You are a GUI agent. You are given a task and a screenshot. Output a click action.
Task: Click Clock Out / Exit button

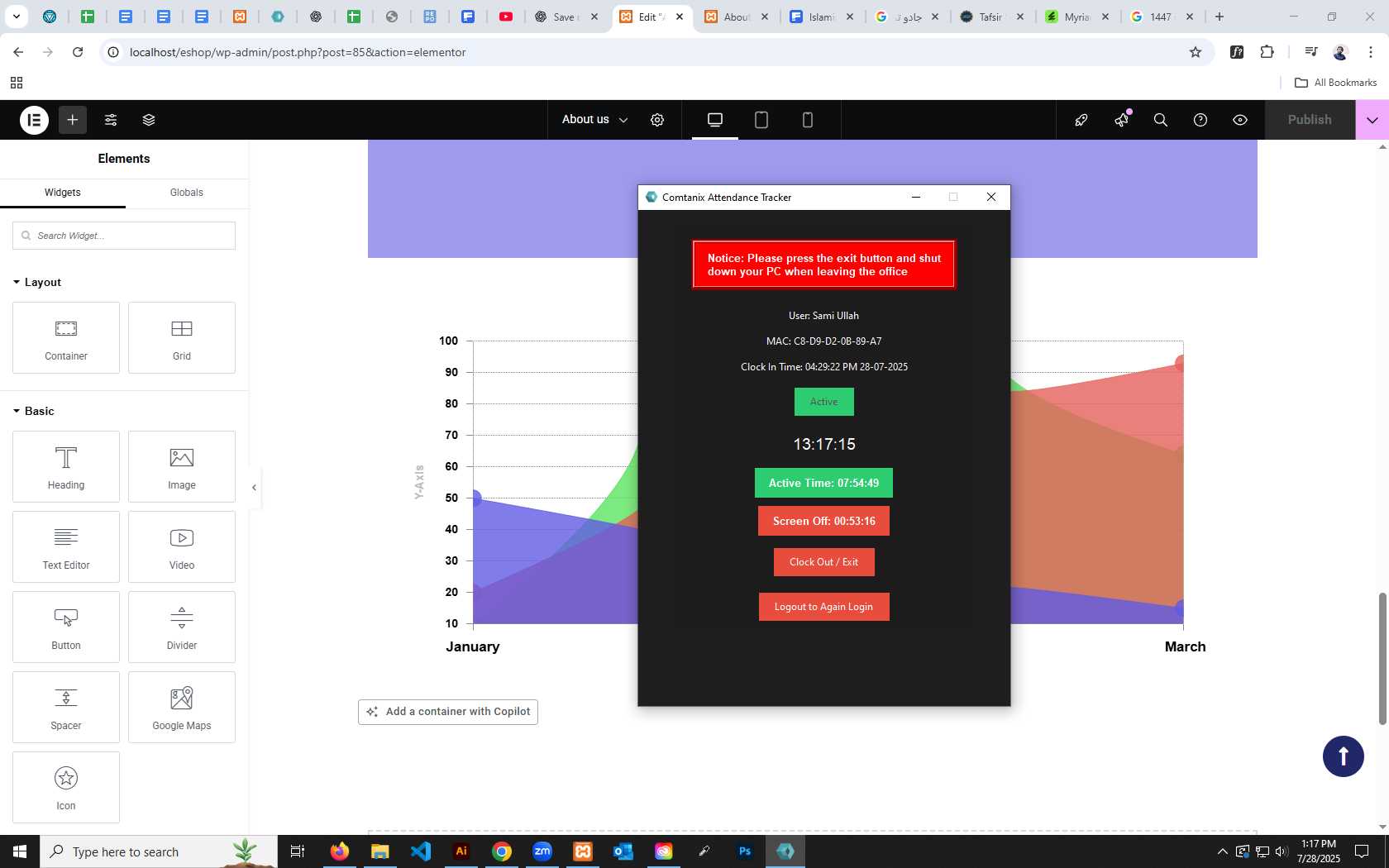point(824,562)
